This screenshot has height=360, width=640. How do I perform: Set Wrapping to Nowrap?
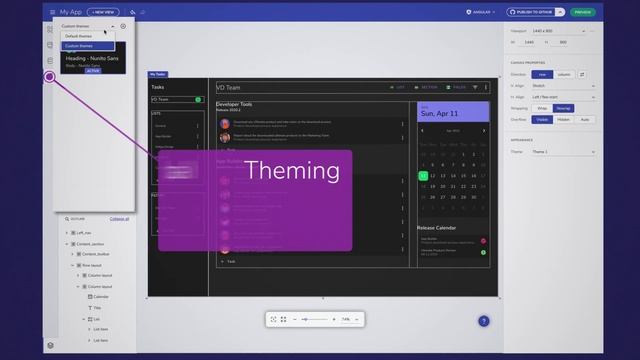563,108
